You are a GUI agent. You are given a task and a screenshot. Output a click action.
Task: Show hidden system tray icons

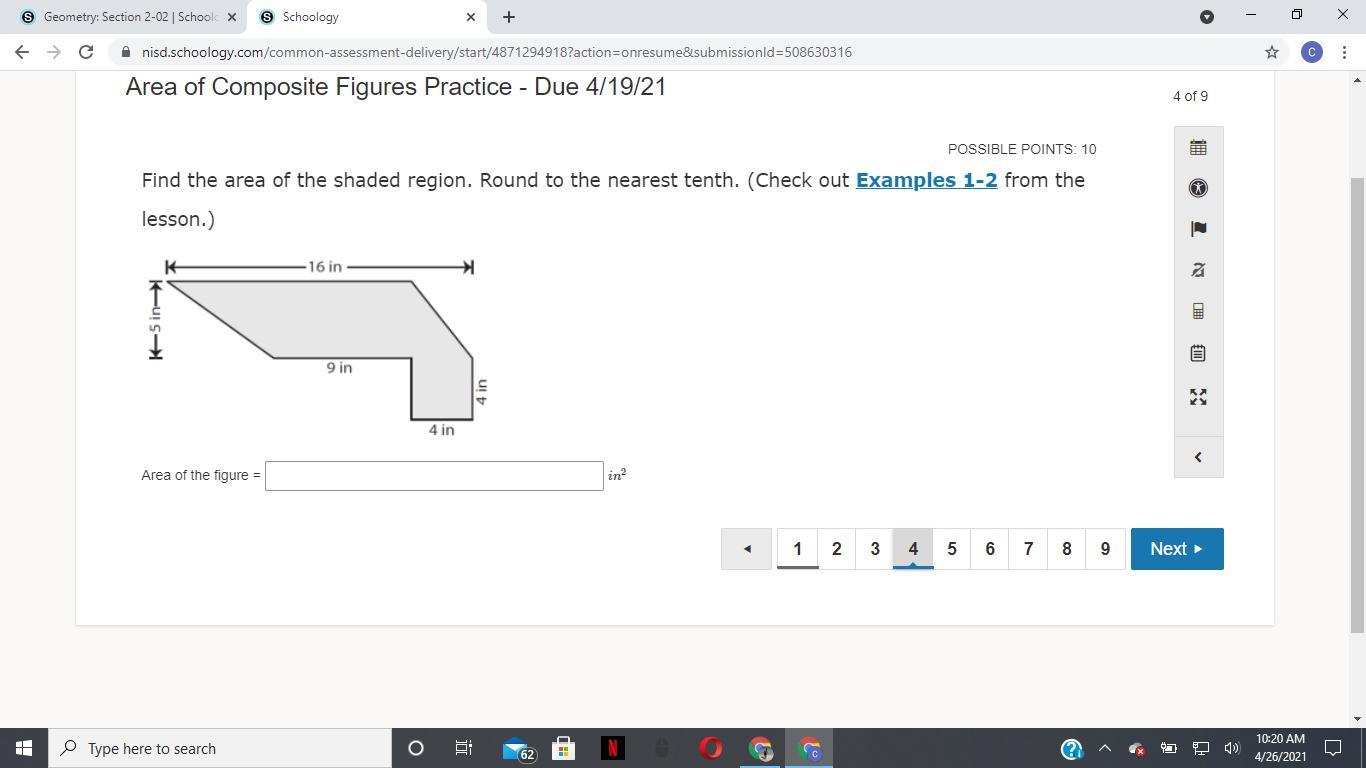pos(1105,748)
